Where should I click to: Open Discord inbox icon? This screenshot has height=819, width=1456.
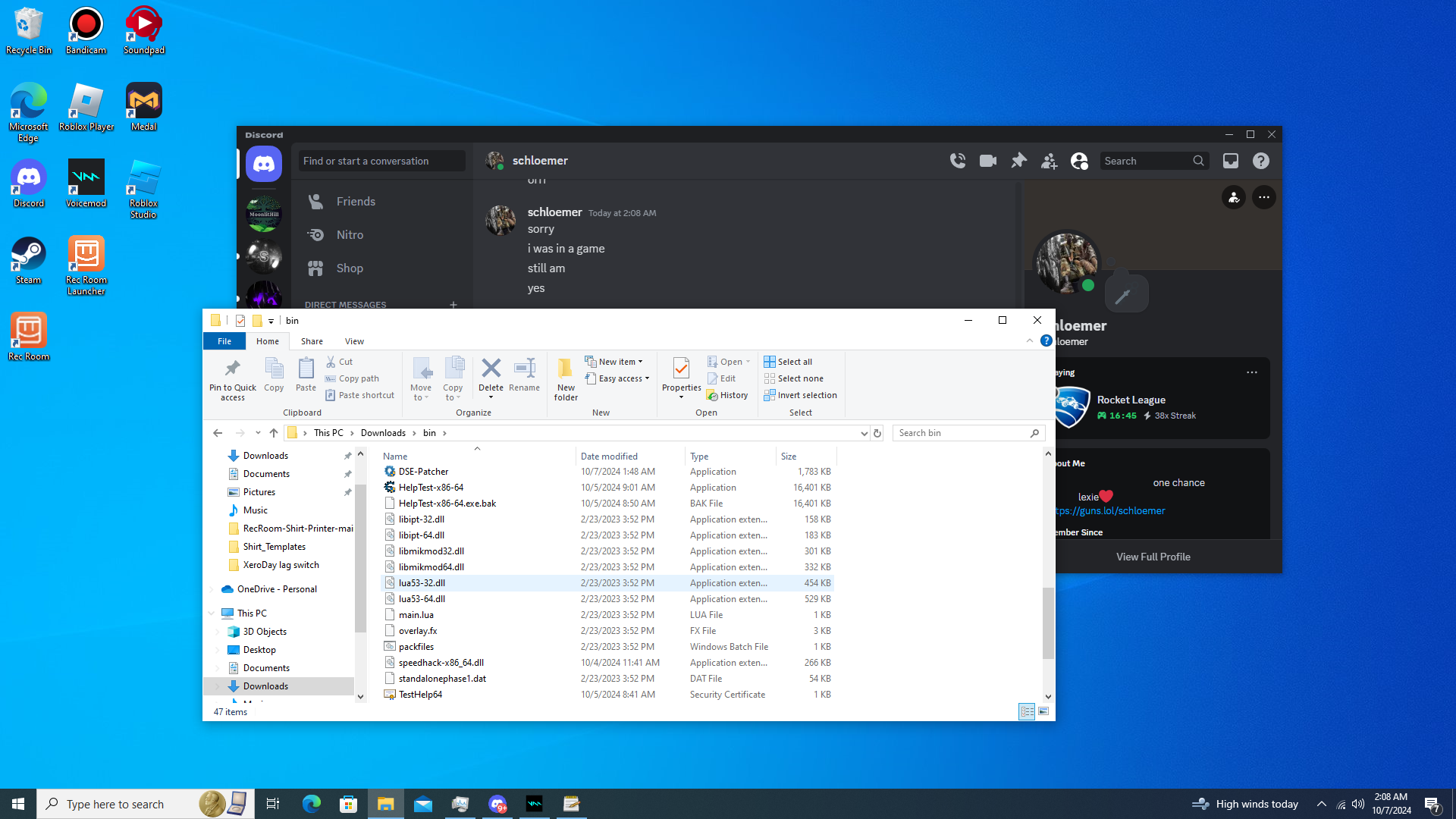(1230, 161)
